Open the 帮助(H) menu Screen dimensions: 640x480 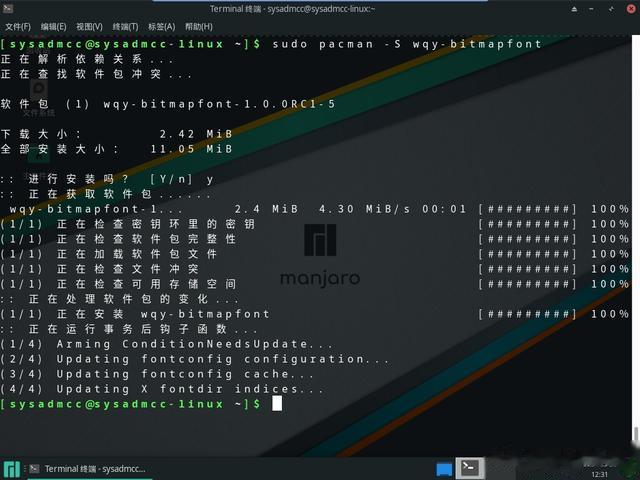tap(199, 27)
